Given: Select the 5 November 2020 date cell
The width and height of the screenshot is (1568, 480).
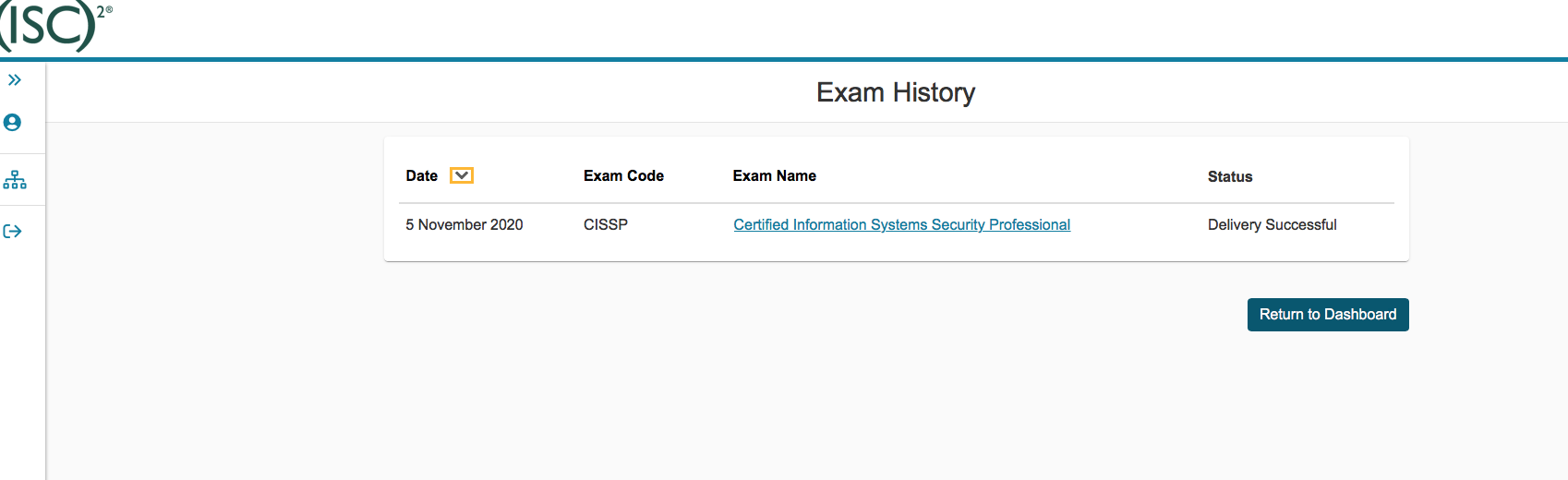Looking at the screenshot, I should point(464,224).
